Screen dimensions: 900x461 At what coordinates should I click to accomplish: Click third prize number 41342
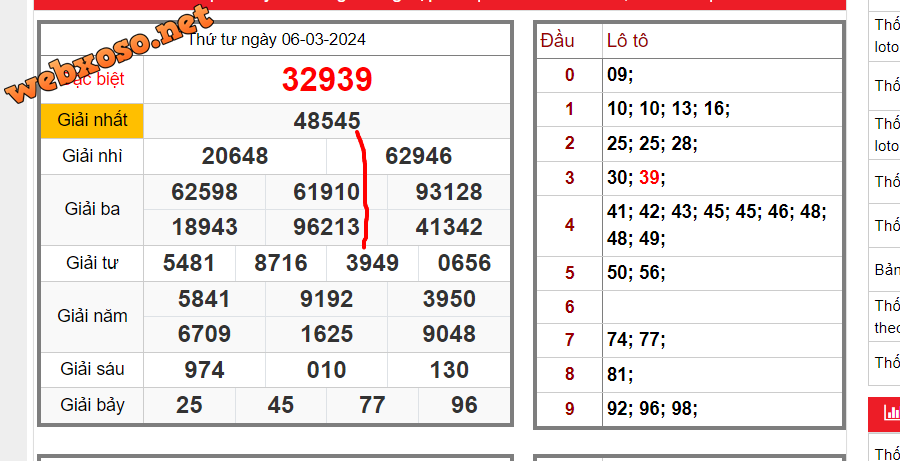pyautogui.click(x=449, y=227)
